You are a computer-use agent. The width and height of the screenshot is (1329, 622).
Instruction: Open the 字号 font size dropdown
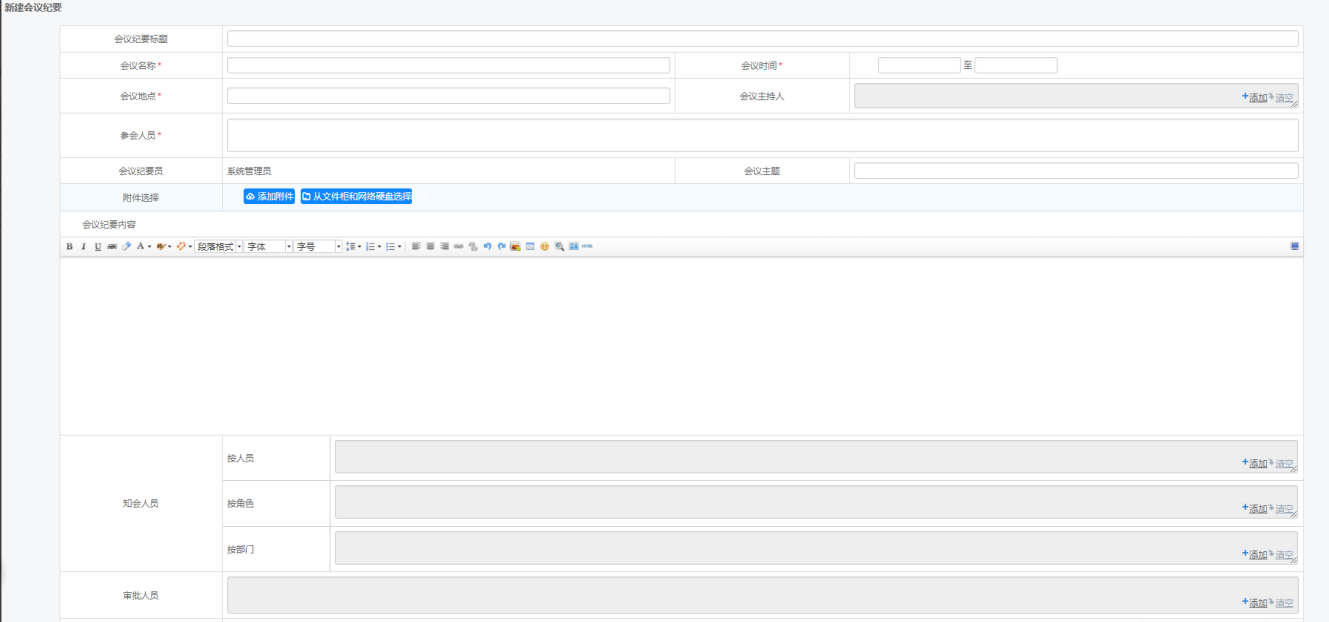tap(318, 246)
